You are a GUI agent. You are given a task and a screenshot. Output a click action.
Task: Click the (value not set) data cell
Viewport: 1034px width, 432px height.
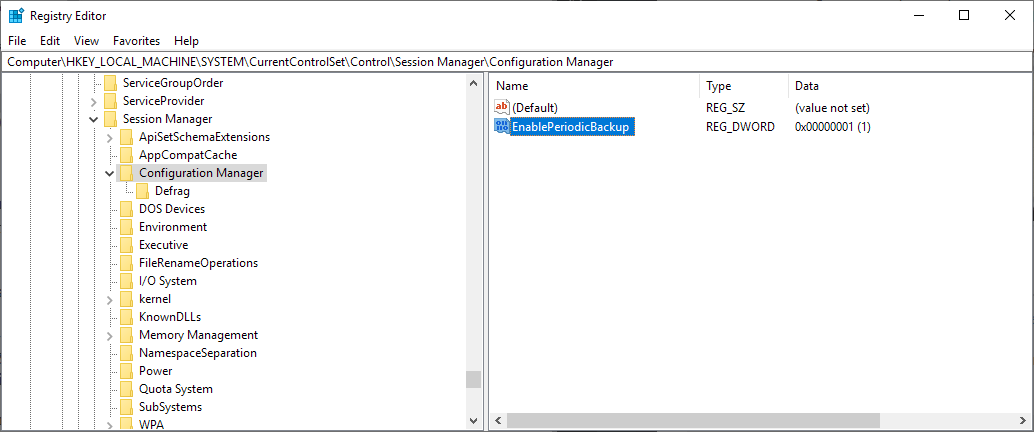click(832, 108)
